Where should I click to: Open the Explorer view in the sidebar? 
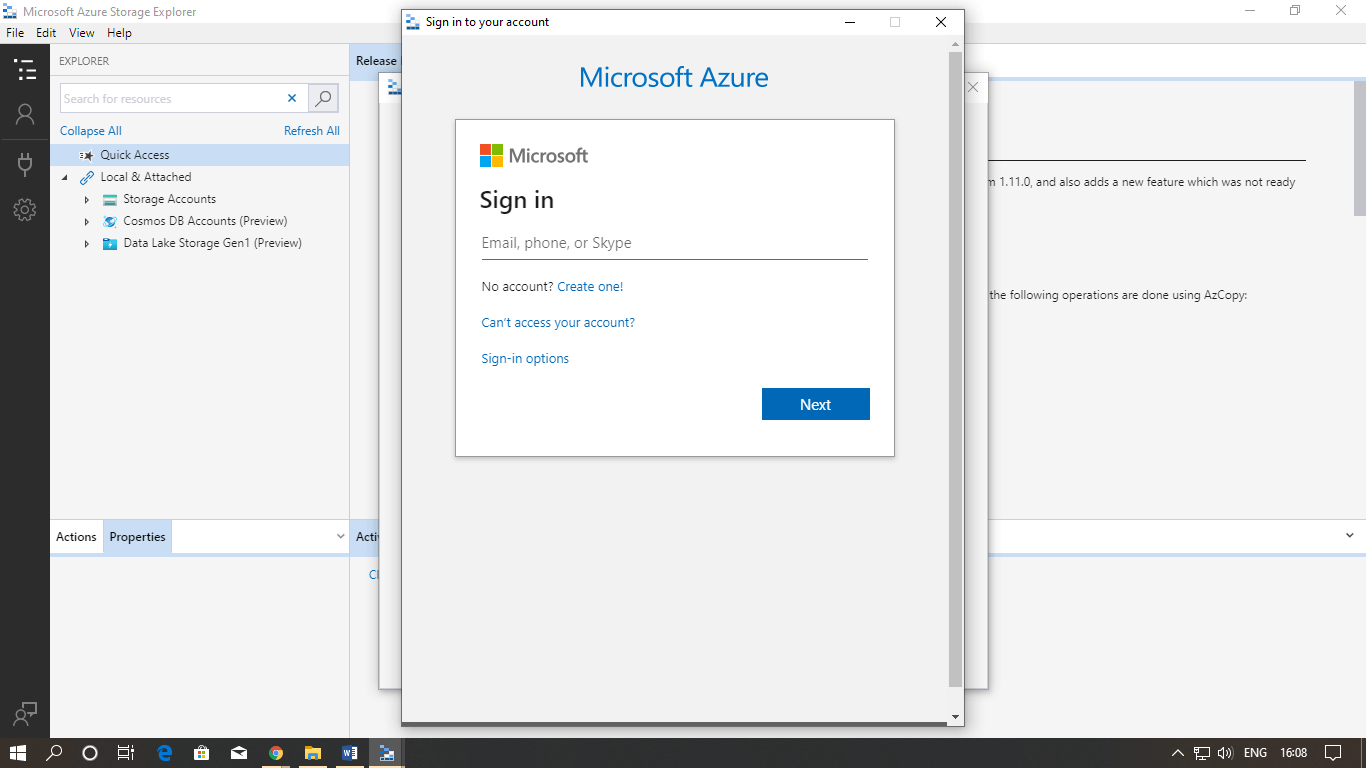coord(25,70)
